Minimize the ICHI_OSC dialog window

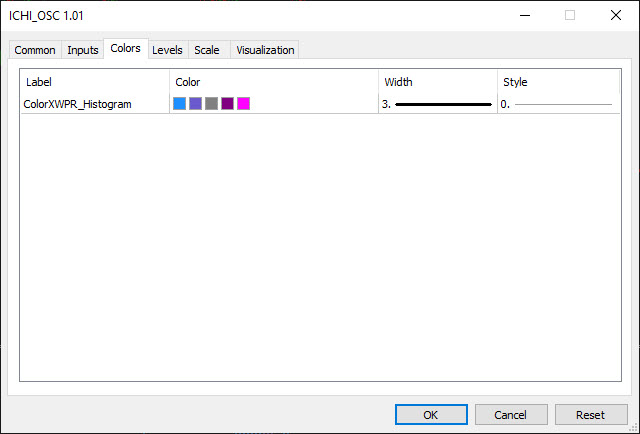[x=524, y=15]
